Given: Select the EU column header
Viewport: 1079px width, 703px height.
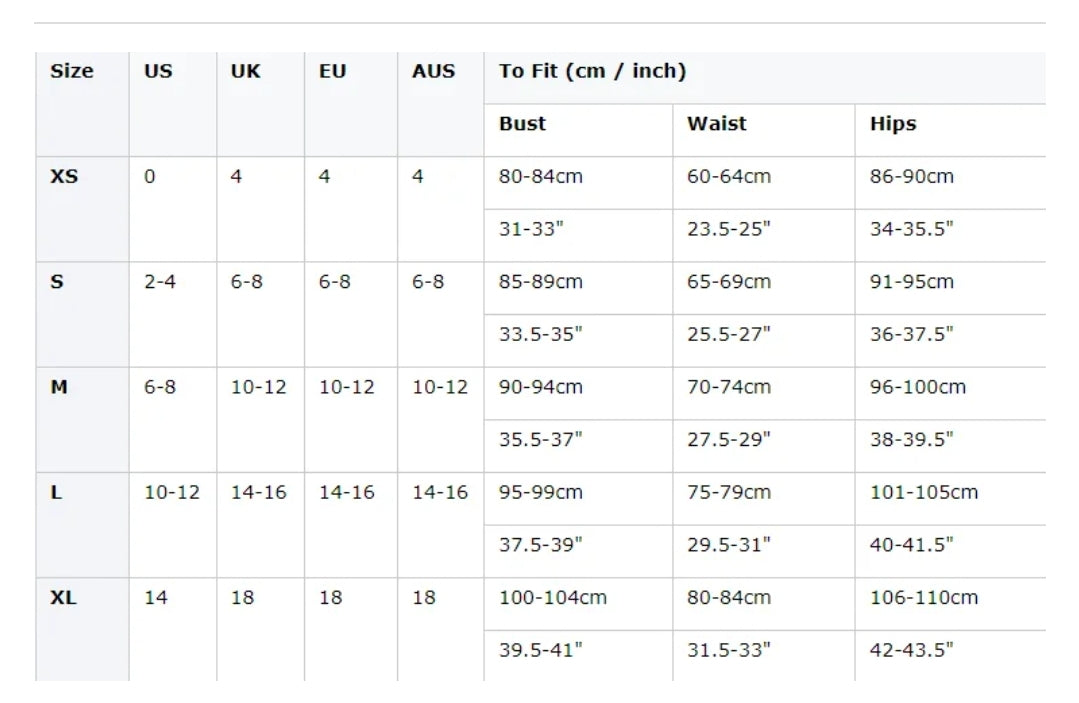Looking at the screenshot, I should 333,72.
